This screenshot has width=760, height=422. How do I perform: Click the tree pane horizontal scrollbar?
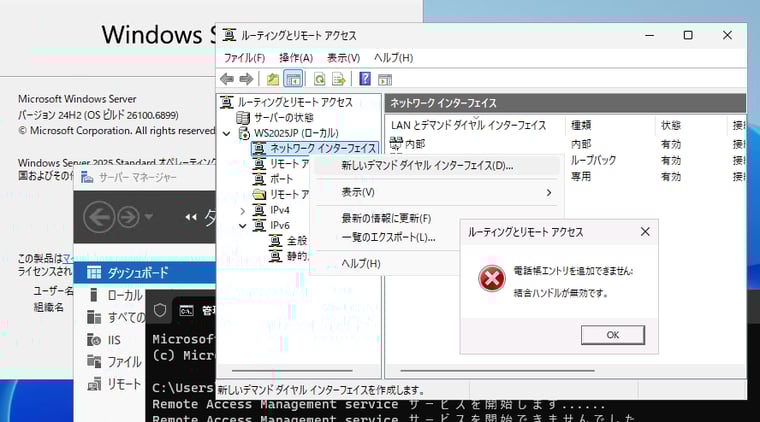(x=292, y=371)
